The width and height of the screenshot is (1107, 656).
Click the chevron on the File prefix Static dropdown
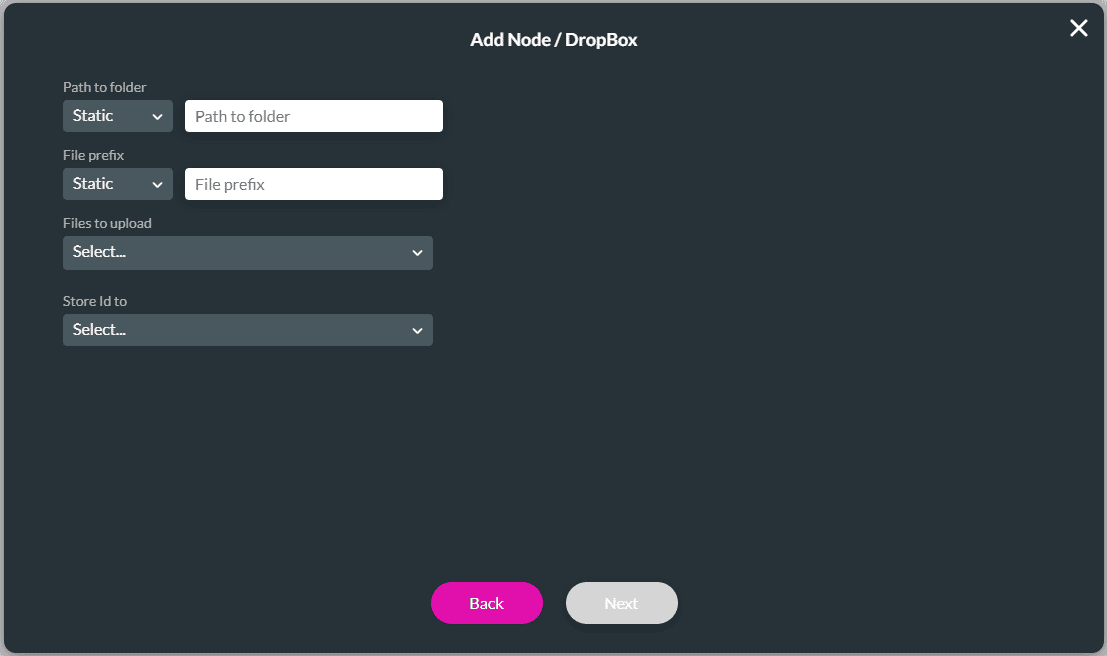click(158, 183)
